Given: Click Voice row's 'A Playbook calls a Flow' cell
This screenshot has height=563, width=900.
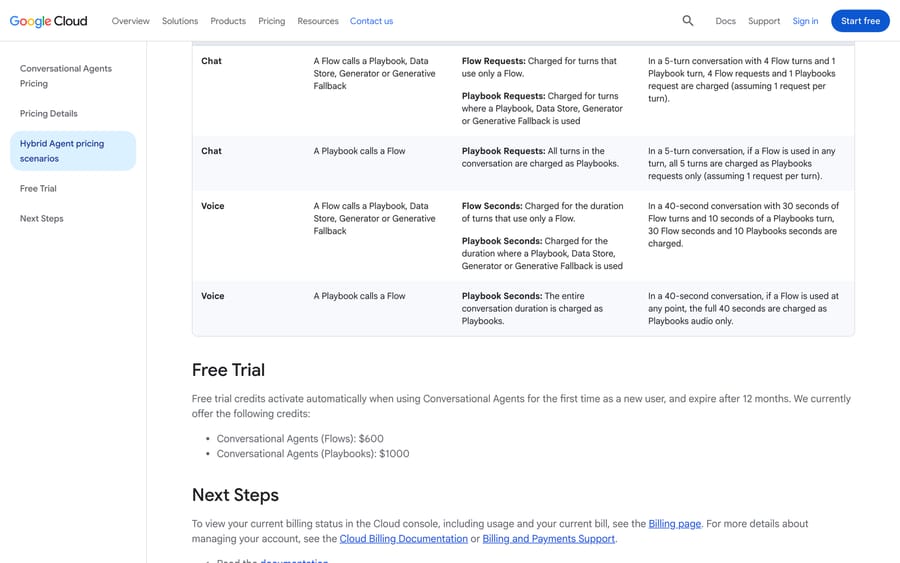Looking at the screenshot, I should 359,296.
